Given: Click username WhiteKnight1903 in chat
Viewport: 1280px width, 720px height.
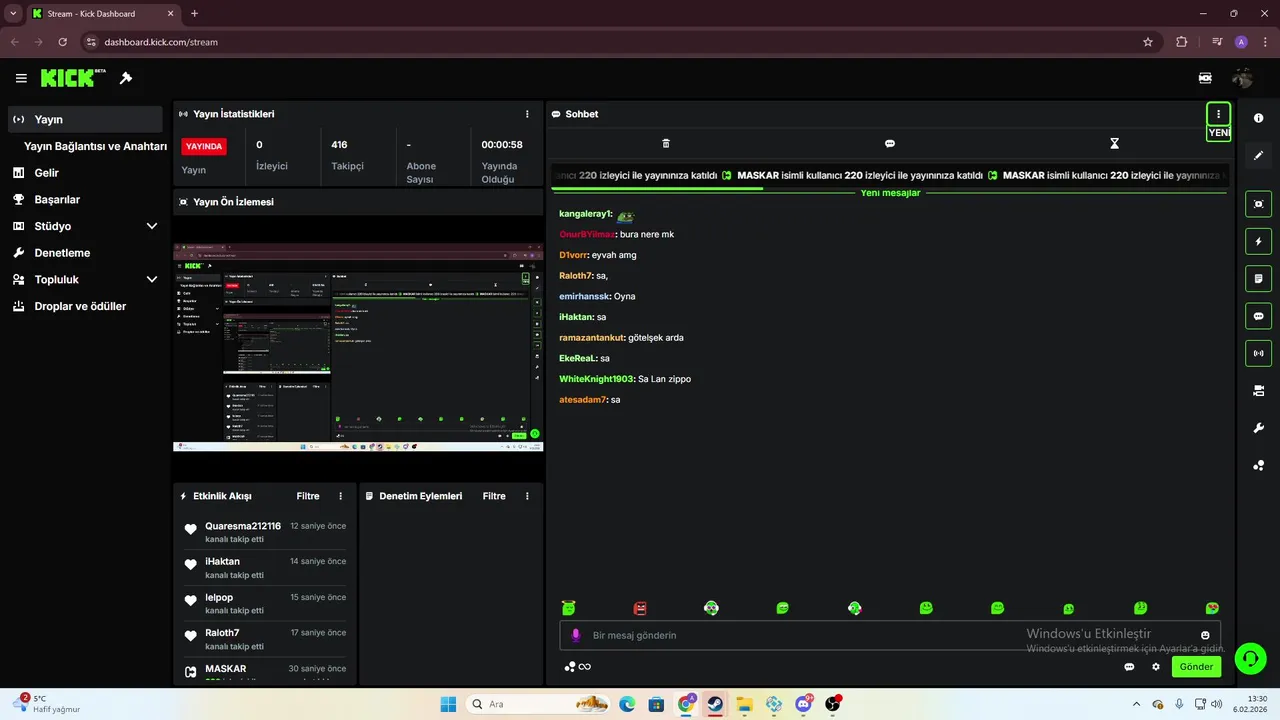Looking at the screenshot, I should (x=596, y=379).
